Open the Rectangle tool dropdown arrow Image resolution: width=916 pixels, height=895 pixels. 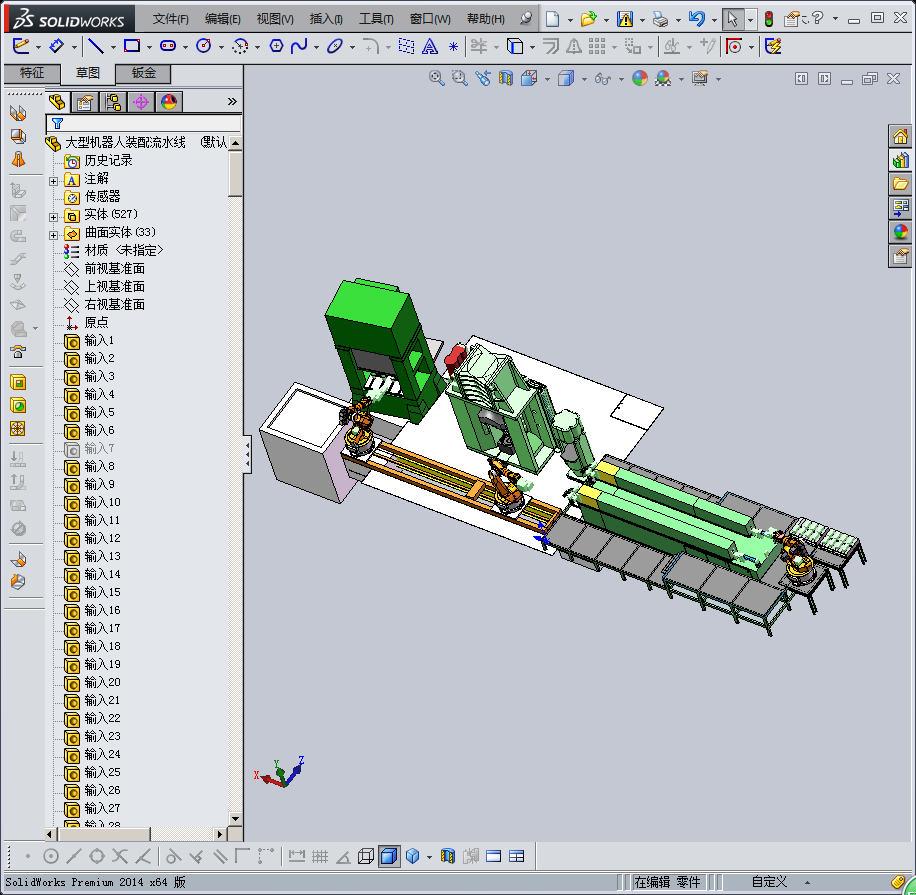149,47
